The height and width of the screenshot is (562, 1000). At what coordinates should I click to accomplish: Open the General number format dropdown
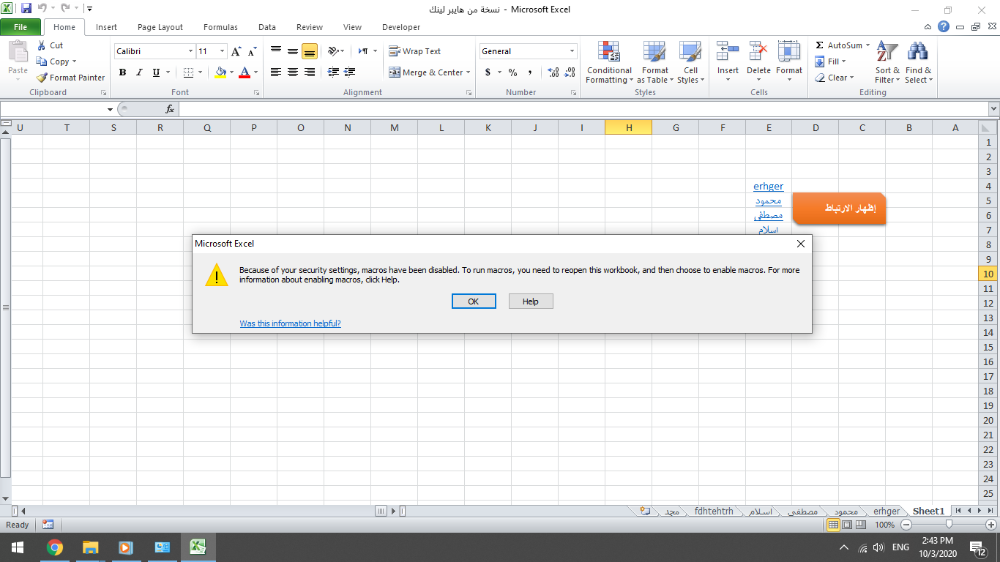point(571,51)
